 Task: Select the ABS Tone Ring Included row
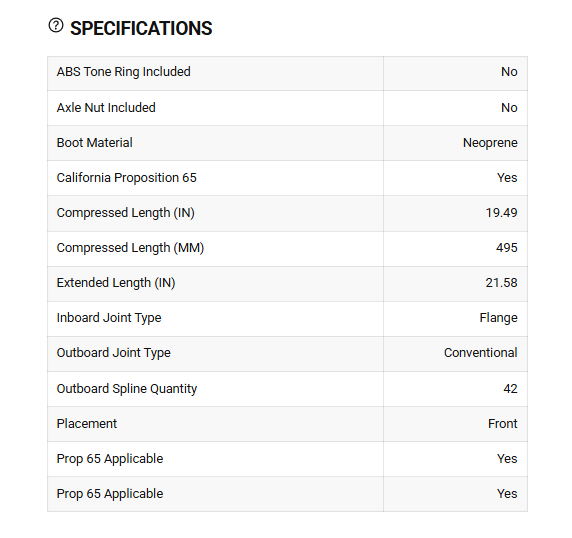287,73
